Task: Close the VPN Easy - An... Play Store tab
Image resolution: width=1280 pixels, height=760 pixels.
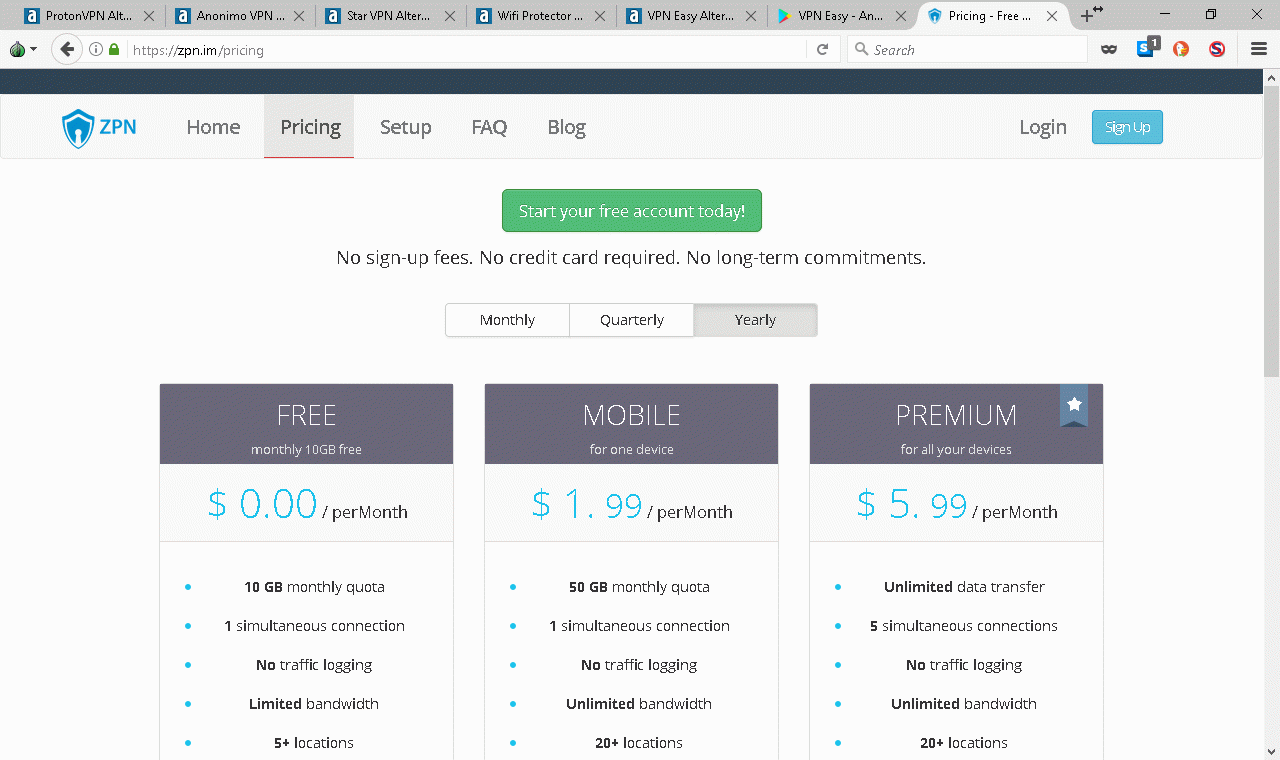Action: tap(899, 16)
